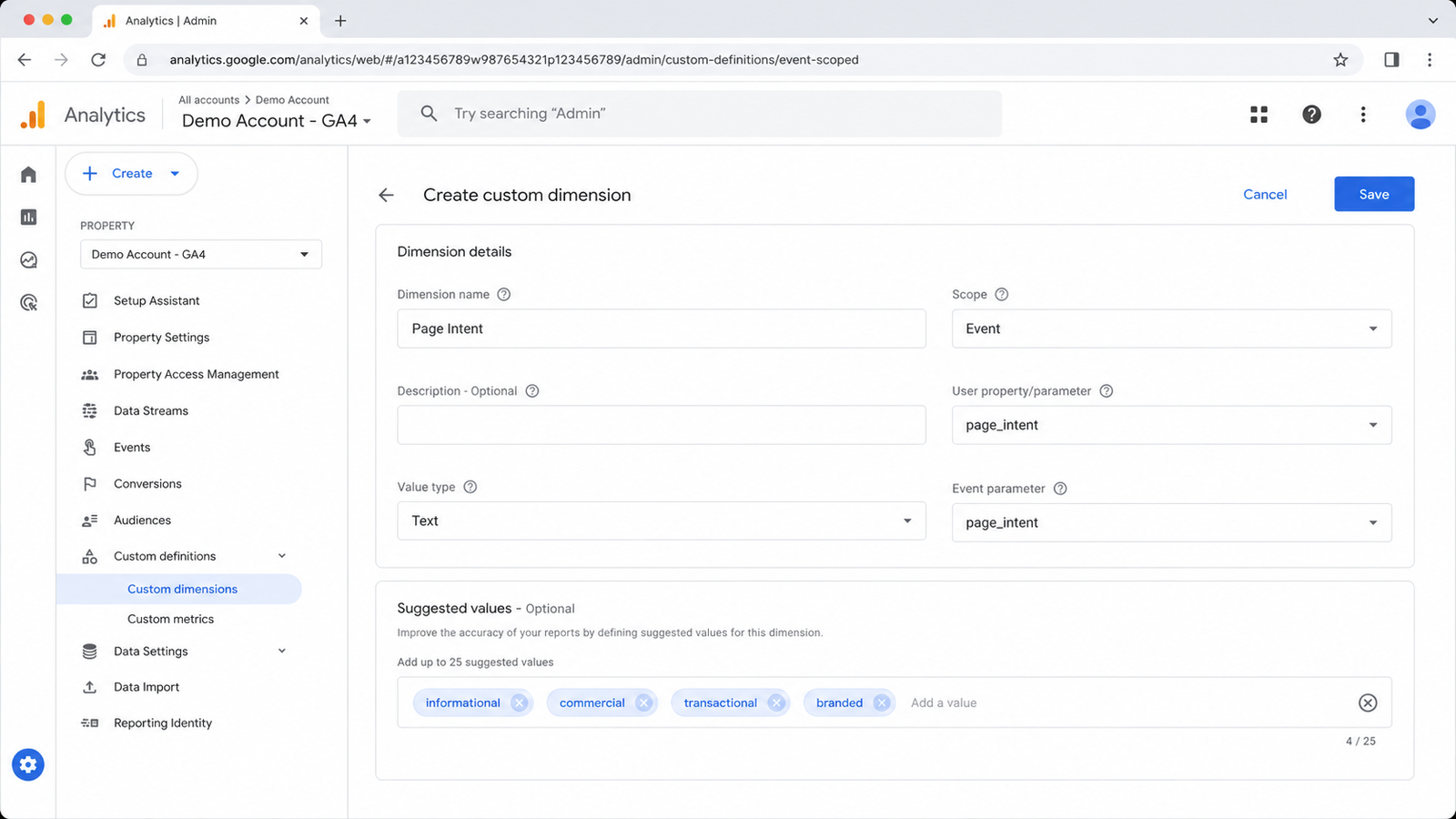Click the back arrow beside Create custom dimension
Image resolution: width=1456 pixels, height=819 pixels.
(386, 195)
